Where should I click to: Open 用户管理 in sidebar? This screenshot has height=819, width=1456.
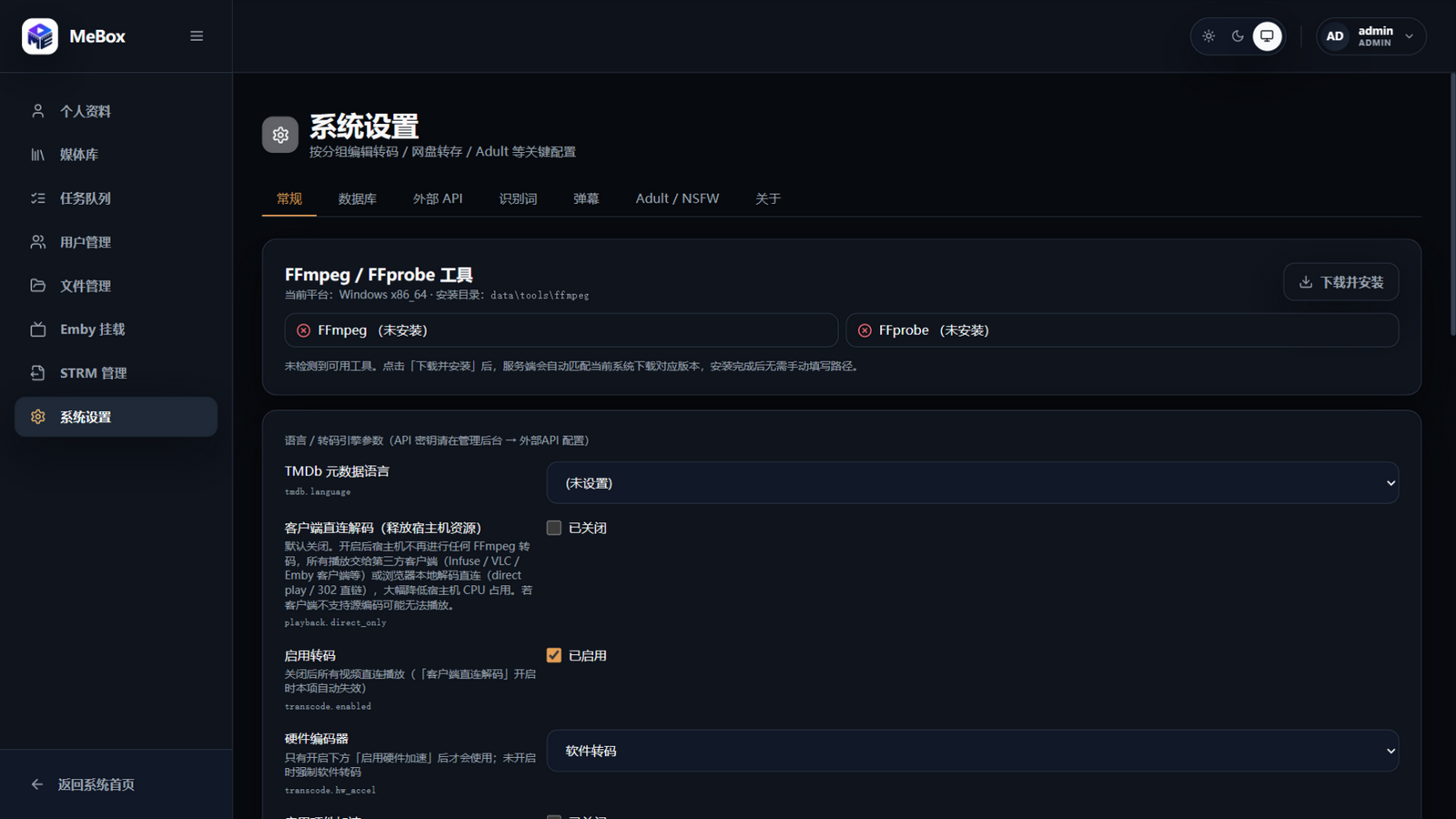pyautogui.click(x=116, y=242)
